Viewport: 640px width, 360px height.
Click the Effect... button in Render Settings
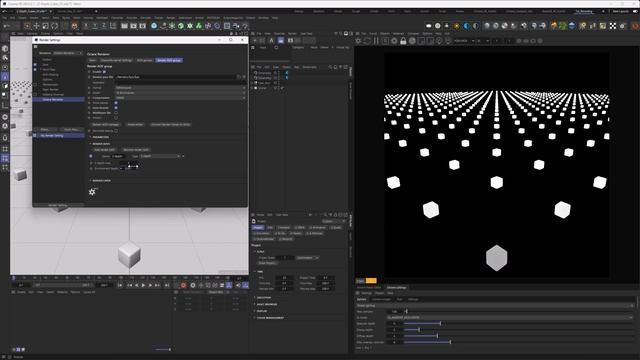click(45, 129)
